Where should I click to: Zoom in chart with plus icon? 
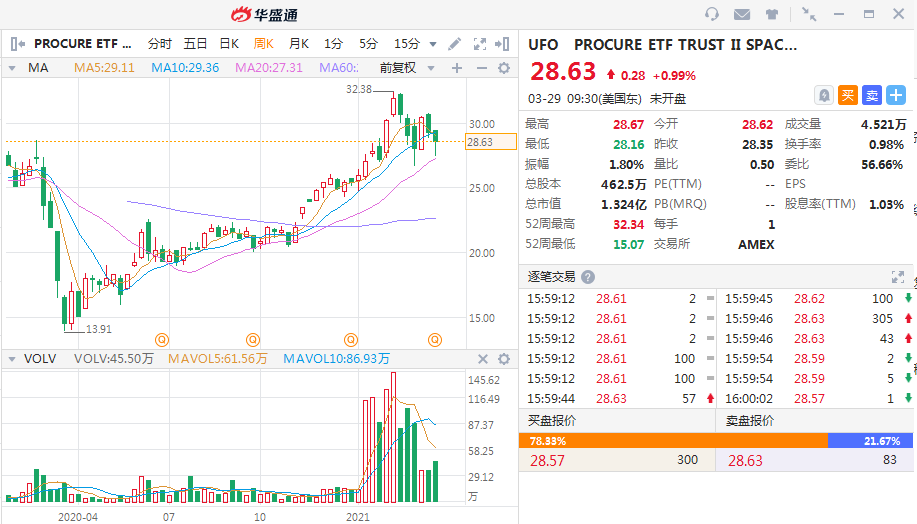tap(457, 68)
